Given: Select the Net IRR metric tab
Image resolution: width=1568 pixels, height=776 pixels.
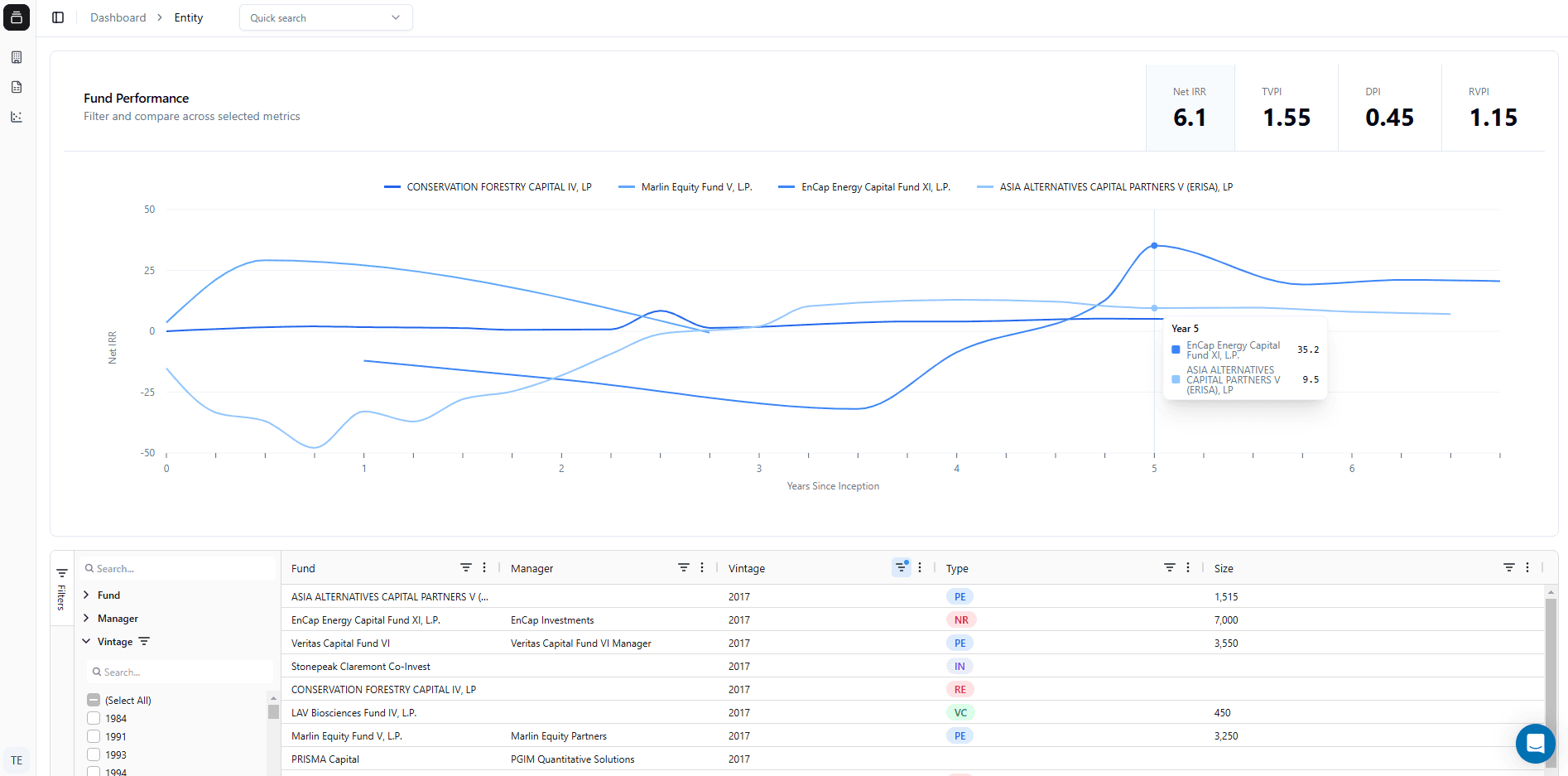Looking at the screenshot, I should pyautogui.click(x=1190, y=108).
